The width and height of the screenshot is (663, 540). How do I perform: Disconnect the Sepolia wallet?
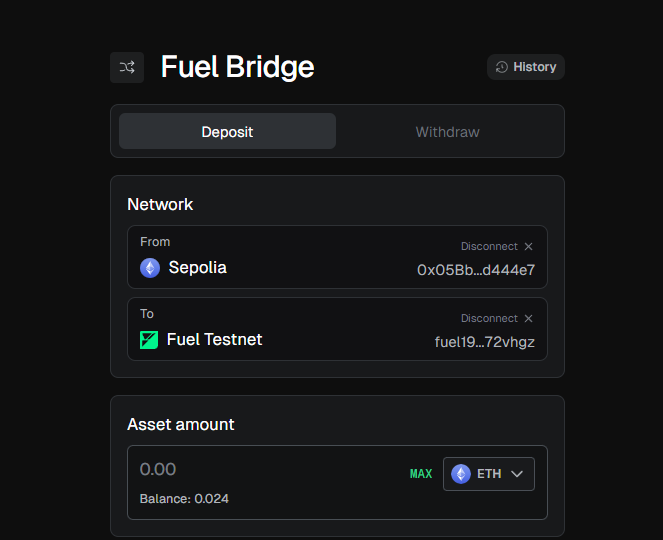(489, 247)
